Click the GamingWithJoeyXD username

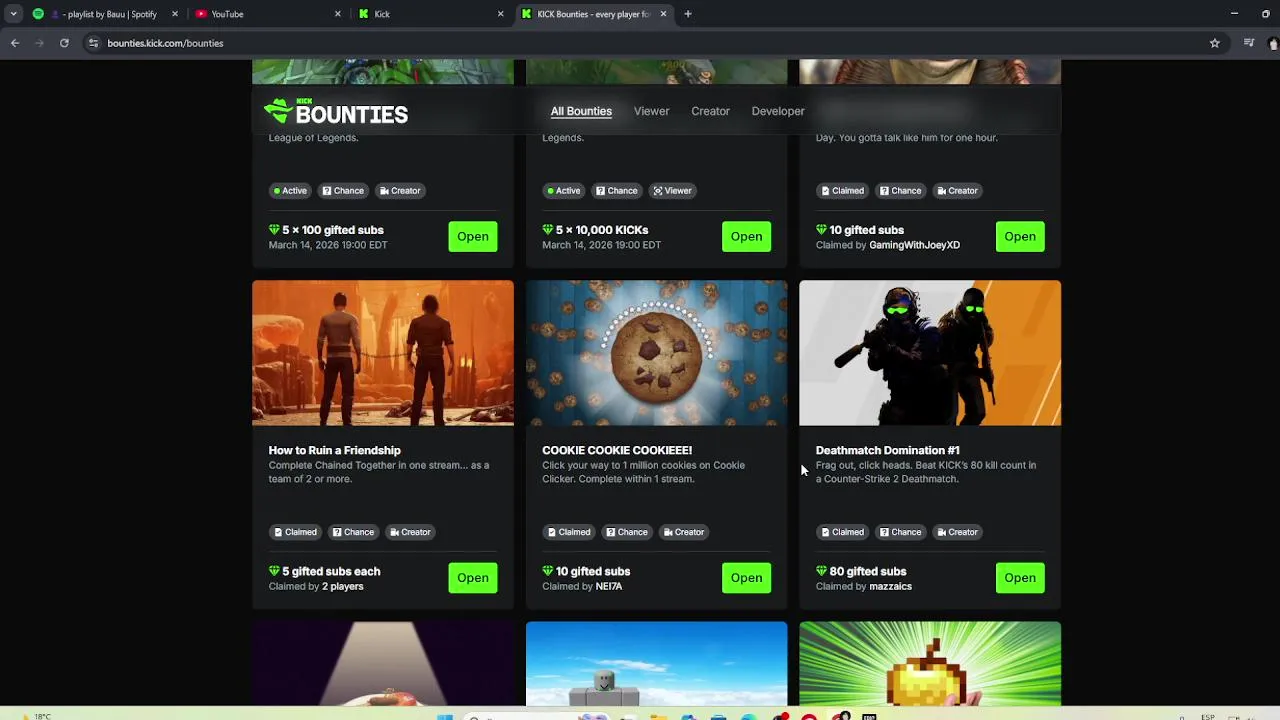[914, 245]
